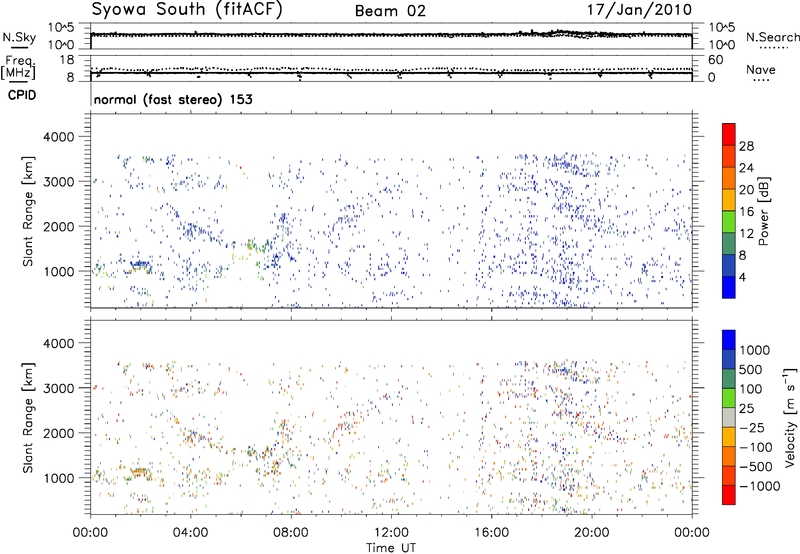Pick the light green 12–16 dB Power colorbar segment
Viewport: 800px width, 554px height.
[x=729, y=221]
